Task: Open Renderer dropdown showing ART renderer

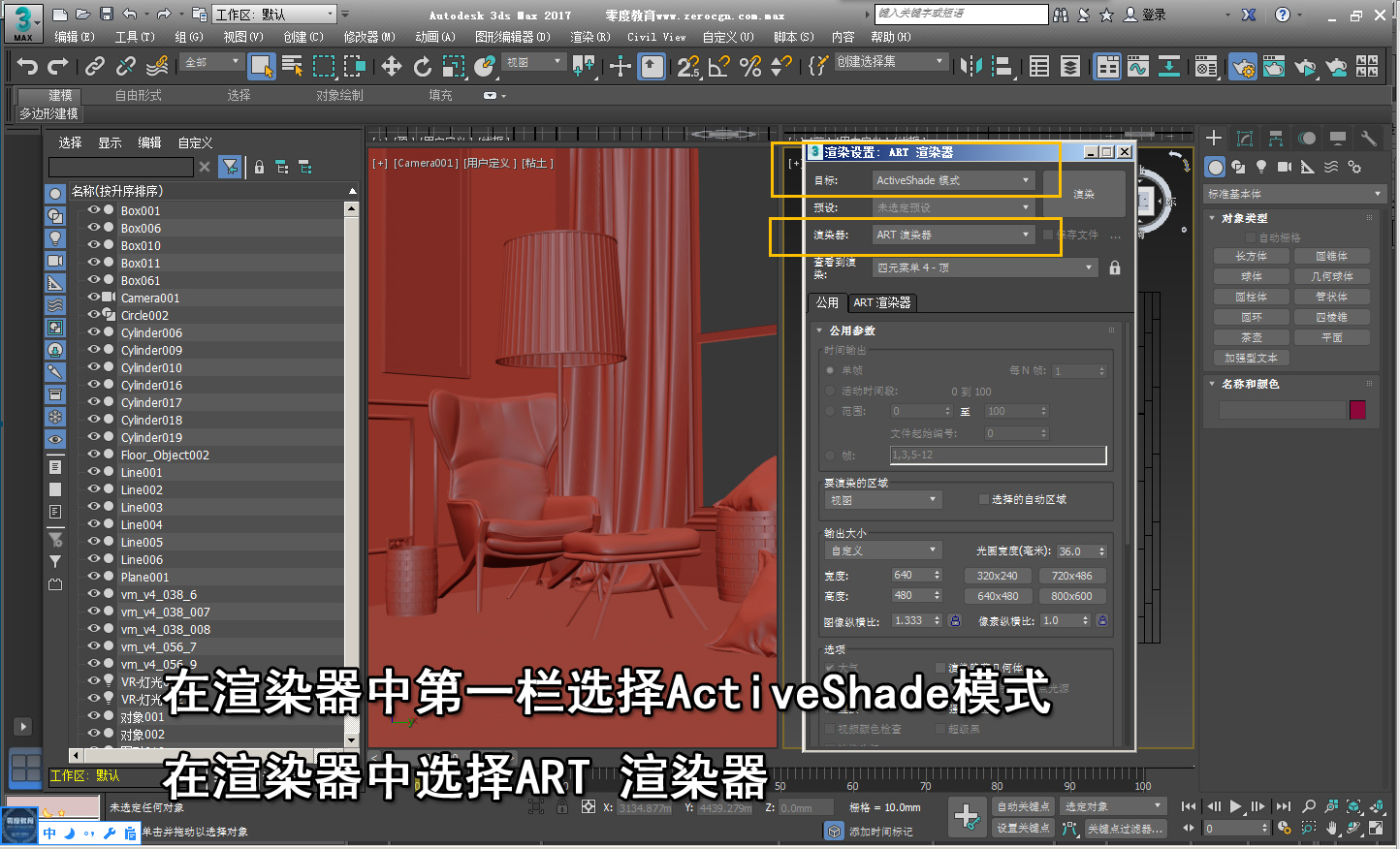Action: point(953,235)
